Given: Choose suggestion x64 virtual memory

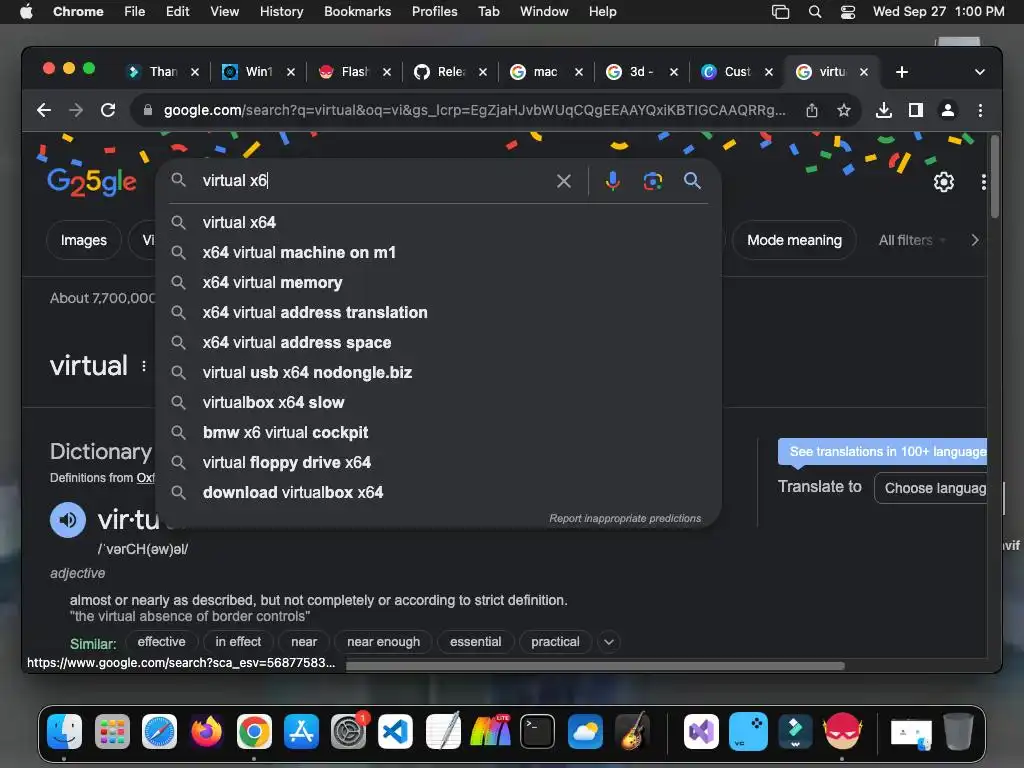Looking at the screenshot, I should (x=438, y=283).
